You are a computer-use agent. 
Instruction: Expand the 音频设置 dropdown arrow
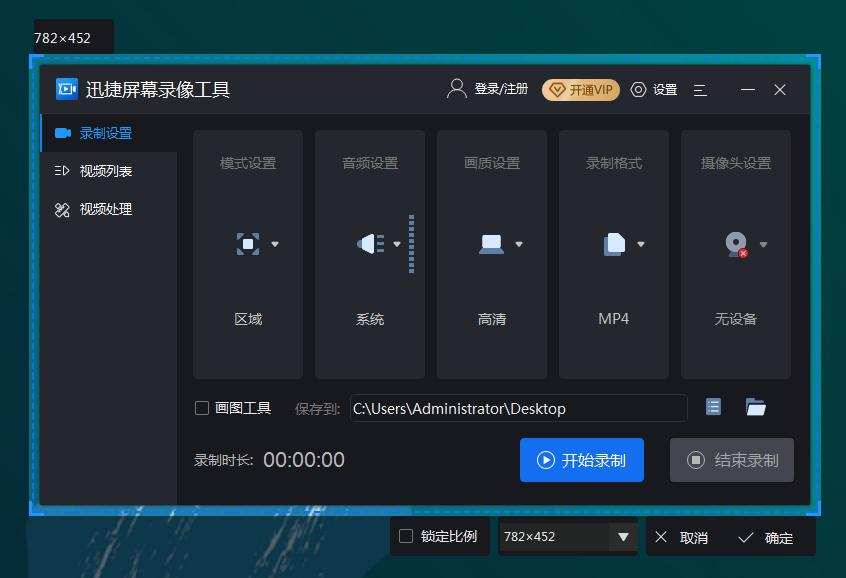397,244
